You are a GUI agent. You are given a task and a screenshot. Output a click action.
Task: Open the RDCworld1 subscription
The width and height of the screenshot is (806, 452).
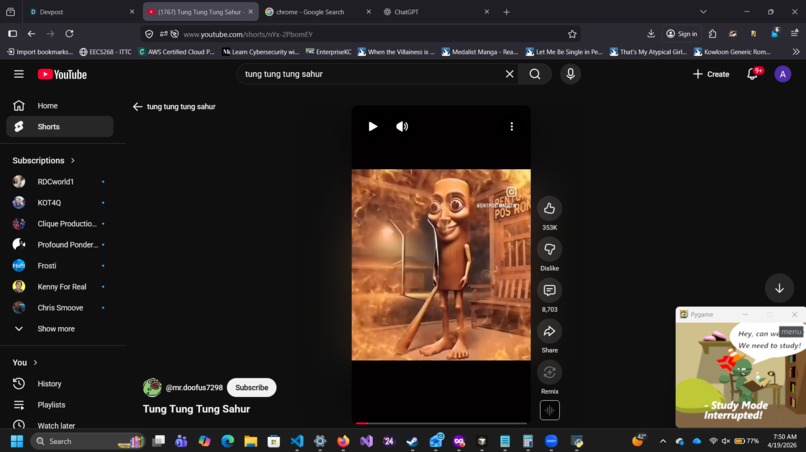pyautogui.click(x=60, y=182)
